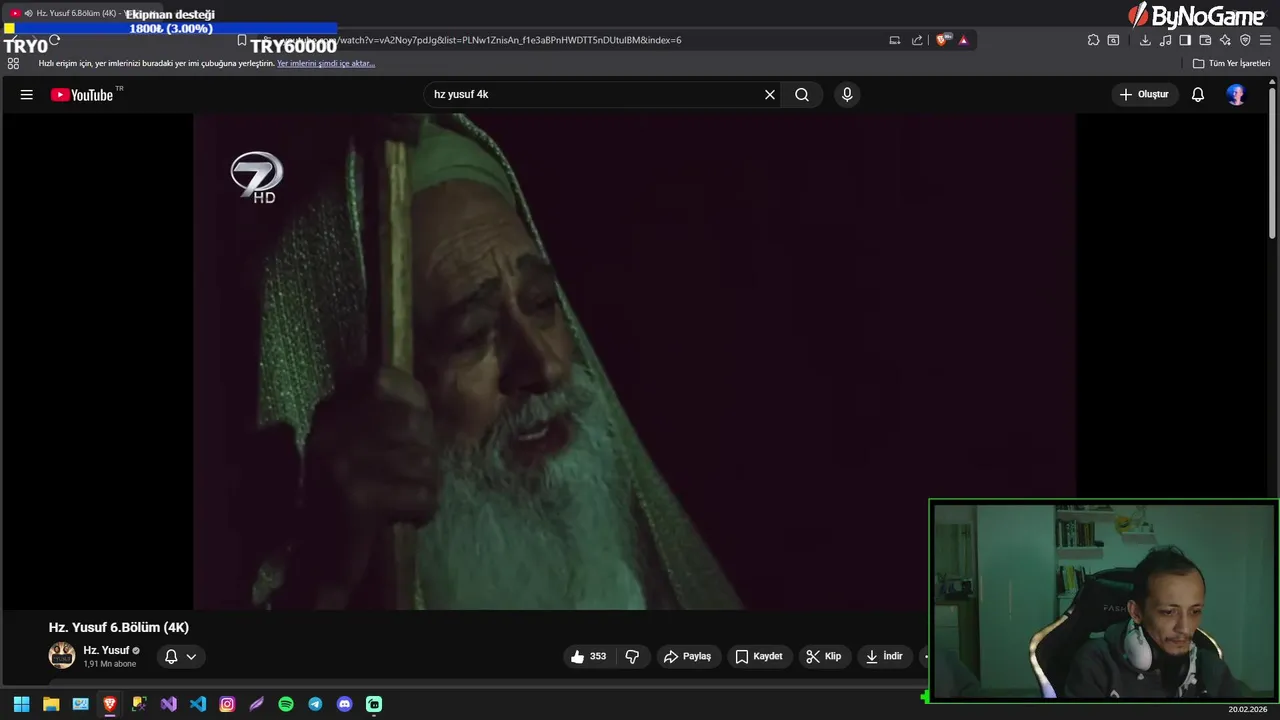This screenshot has width=1280, height=720.
Task: Go to YouTube home via the logo
Action: coord(82,95)
